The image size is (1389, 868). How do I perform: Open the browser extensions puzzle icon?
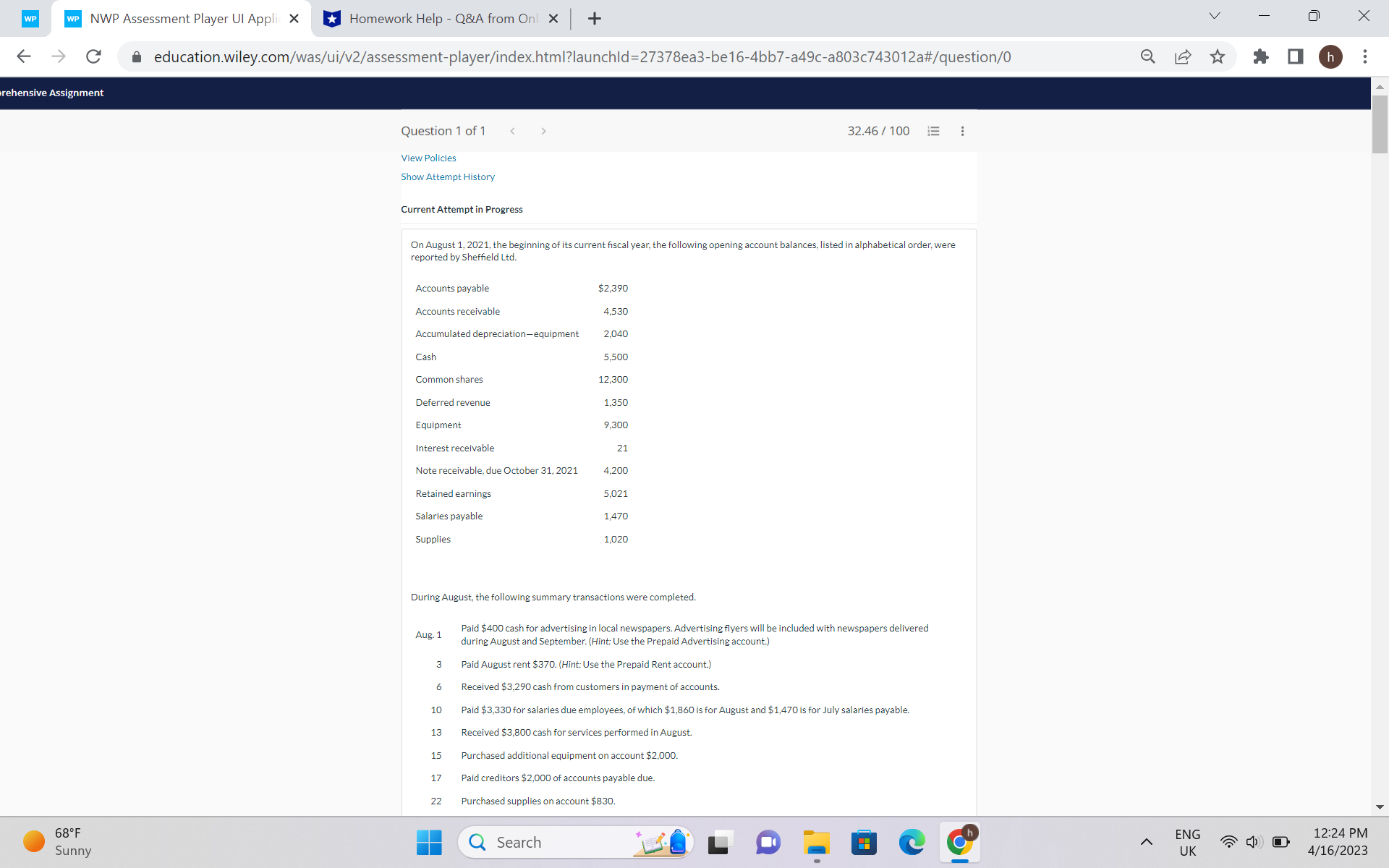(x=1260, y=56)
